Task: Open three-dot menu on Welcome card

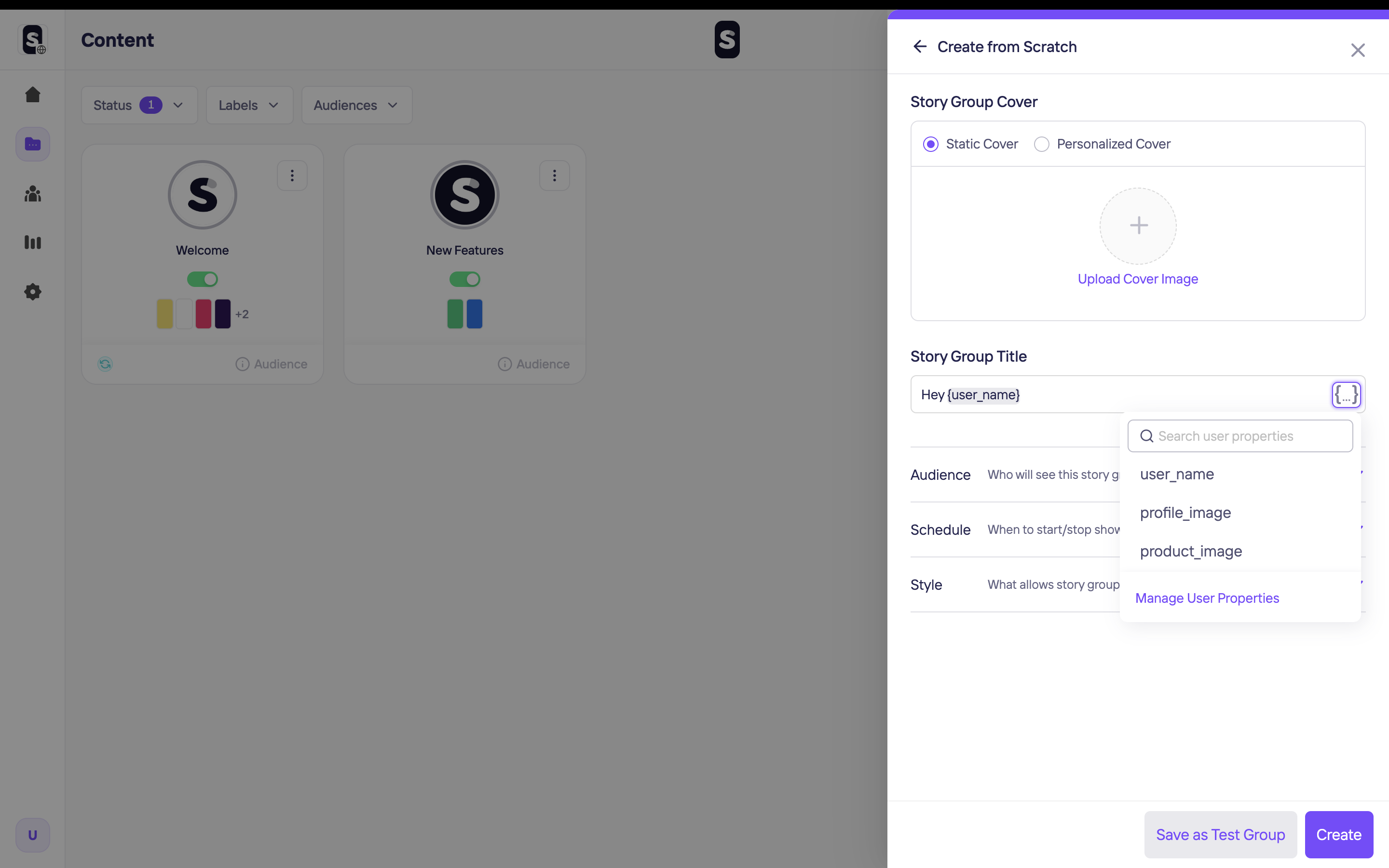Action: (292, 176)
